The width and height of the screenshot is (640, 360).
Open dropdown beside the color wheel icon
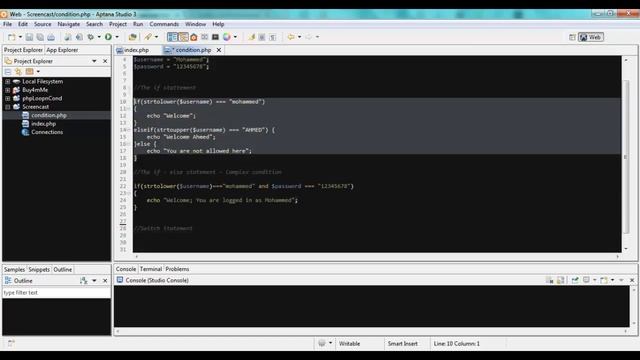click(x=235, y=37)
